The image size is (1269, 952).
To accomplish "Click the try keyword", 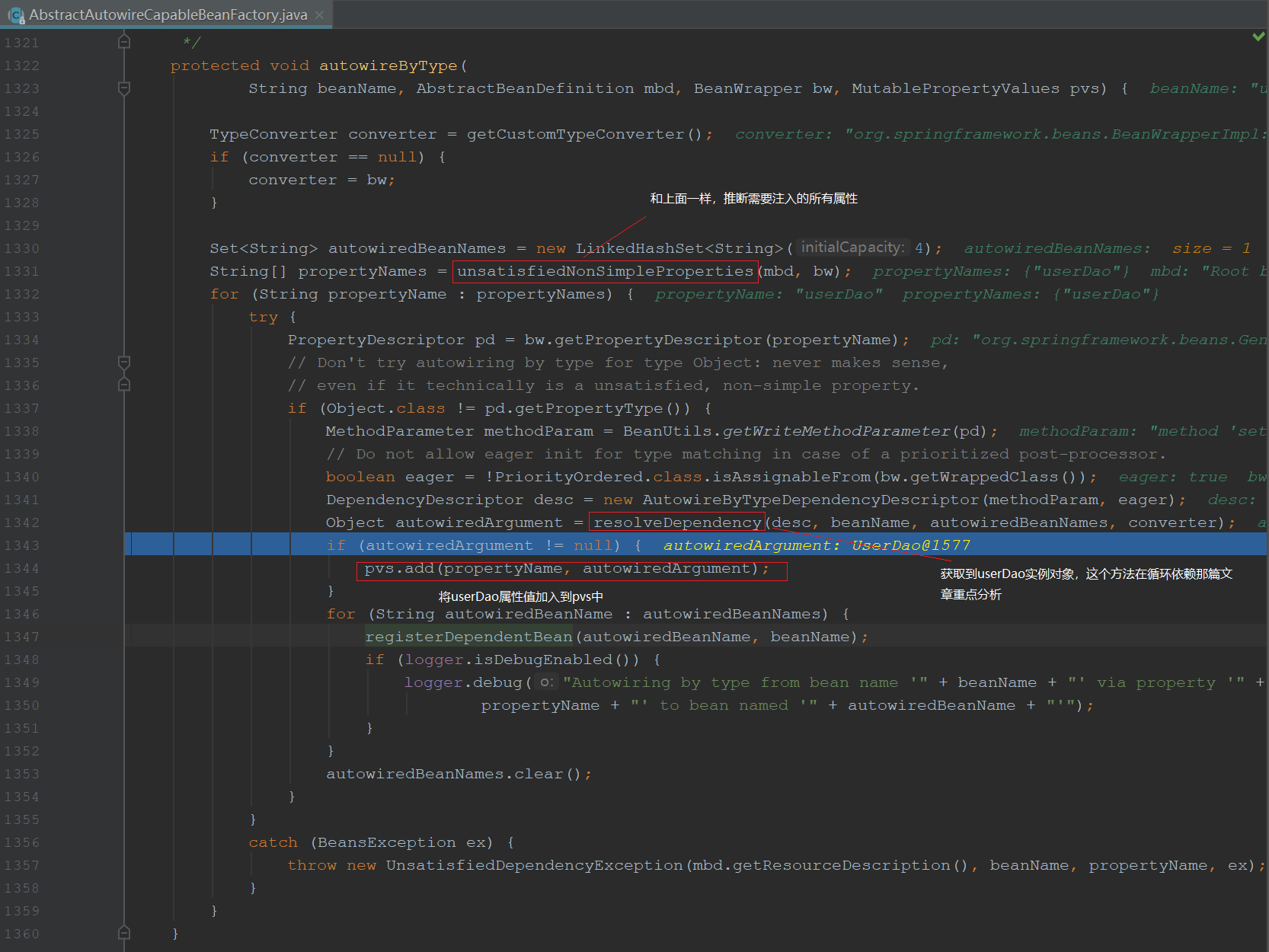I will click(x=264, y=317).
